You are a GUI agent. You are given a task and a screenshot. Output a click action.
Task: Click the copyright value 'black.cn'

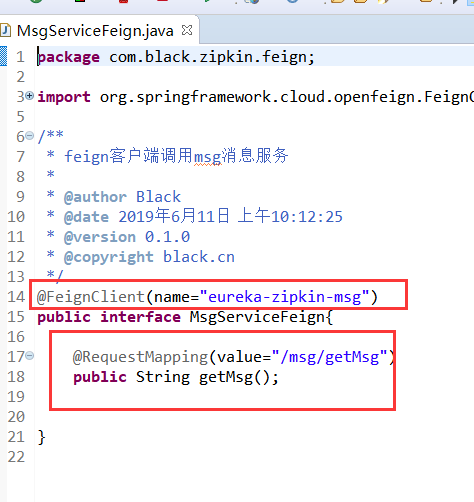pos(199,257)
